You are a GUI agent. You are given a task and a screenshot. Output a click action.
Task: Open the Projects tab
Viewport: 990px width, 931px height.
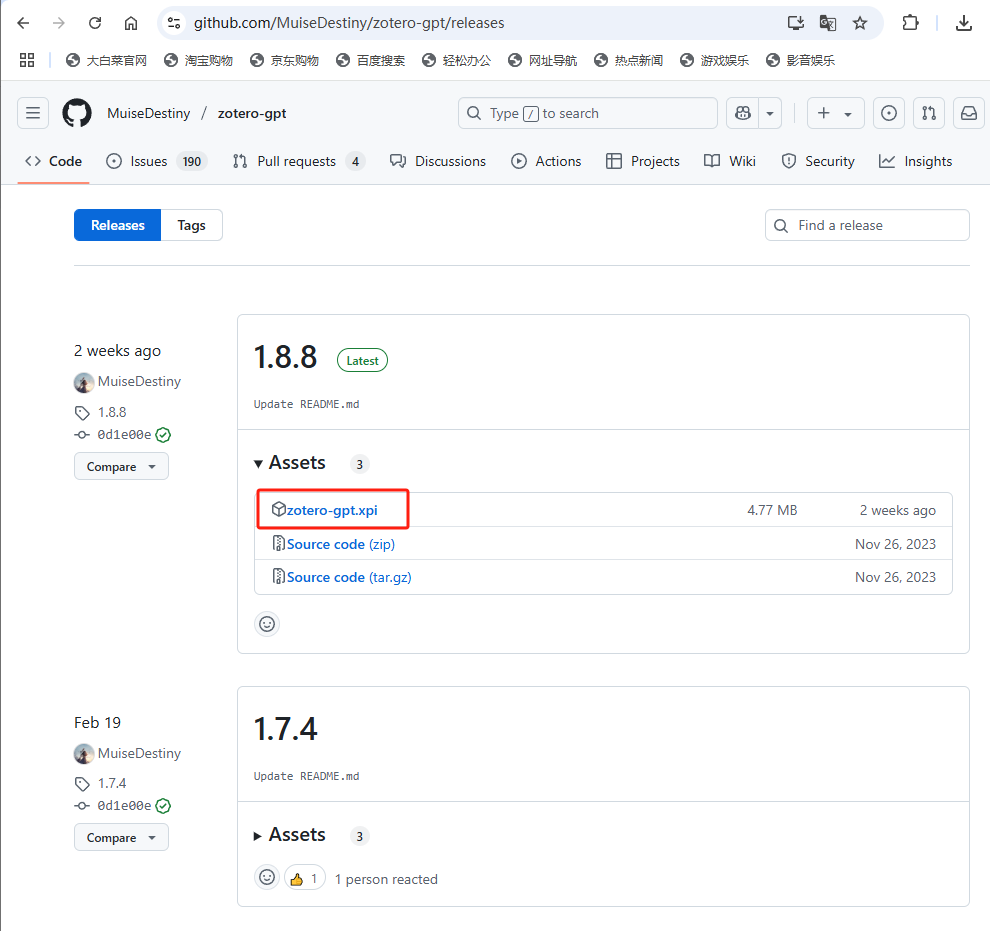[x=642, y=162]
